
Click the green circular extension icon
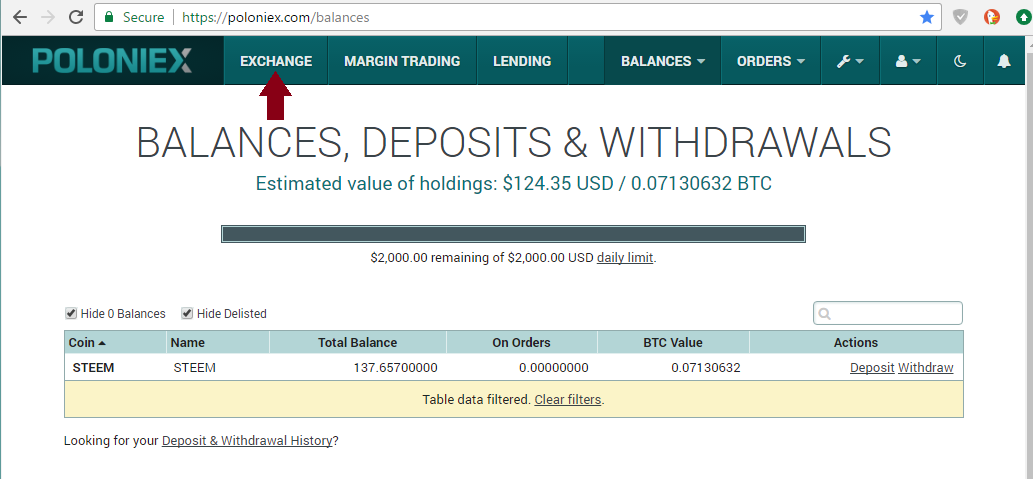pyautogui.click(x=1024, y=17)
